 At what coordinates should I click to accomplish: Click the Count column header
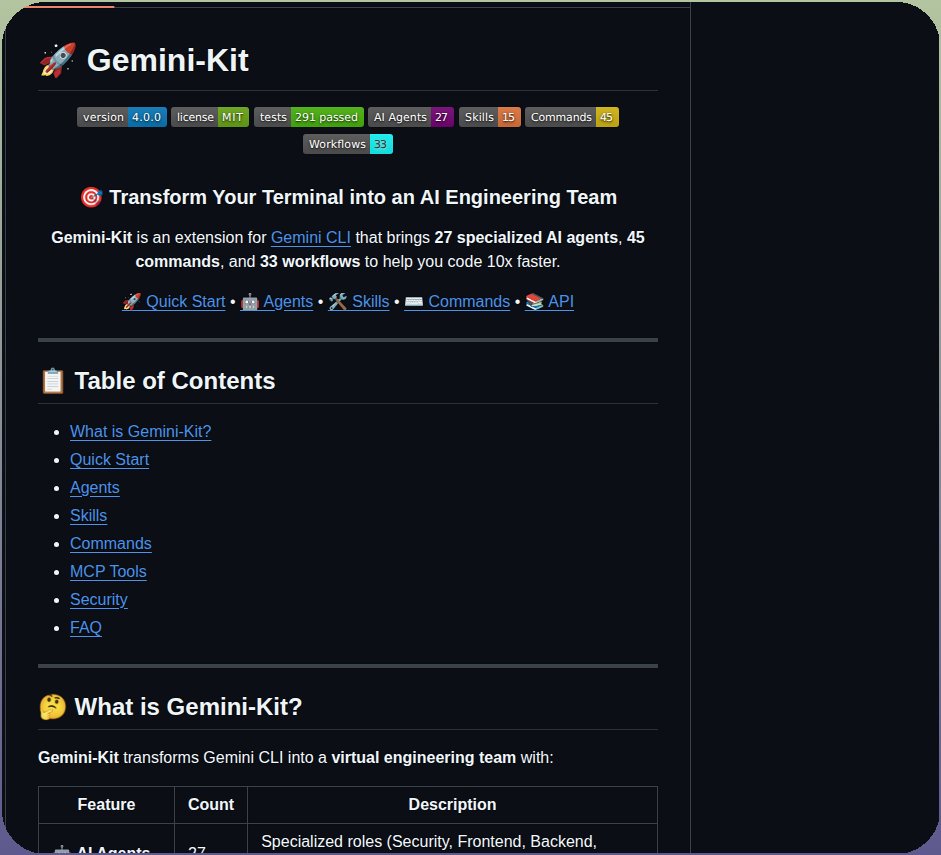coord(211,805)
